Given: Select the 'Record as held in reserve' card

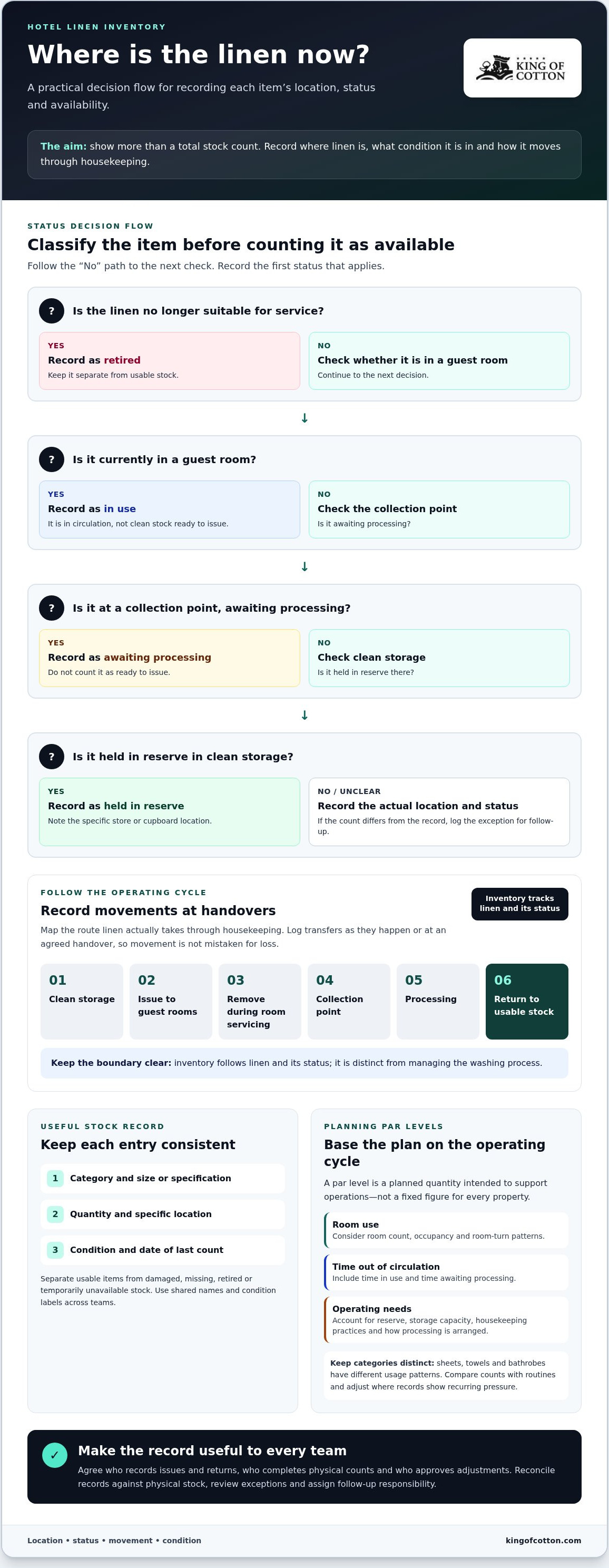Looking at the screenshot, I should point(170,812).
